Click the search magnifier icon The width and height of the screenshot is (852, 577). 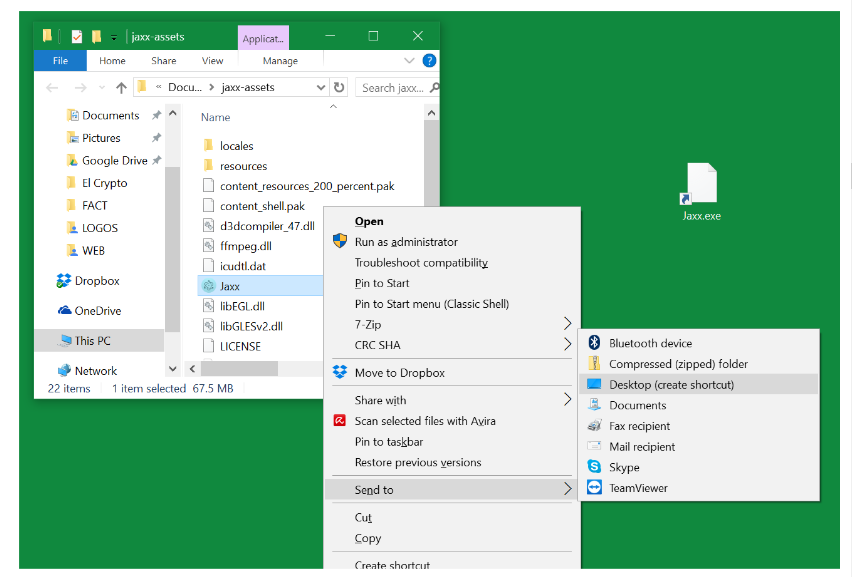pyautogui.click(x=434, y=87)
